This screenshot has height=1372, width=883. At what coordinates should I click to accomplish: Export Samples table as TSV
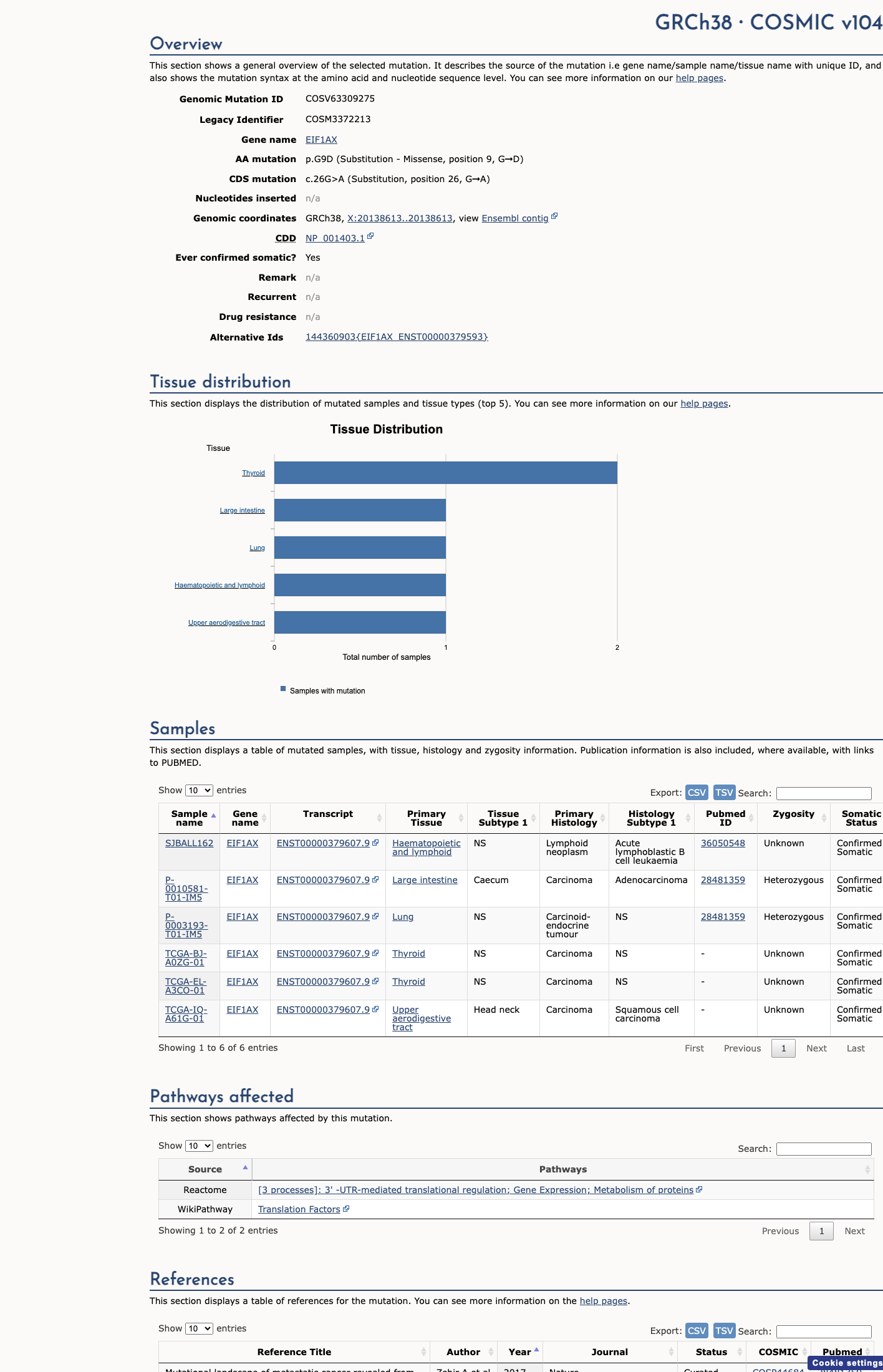click(x=724, y=792)
